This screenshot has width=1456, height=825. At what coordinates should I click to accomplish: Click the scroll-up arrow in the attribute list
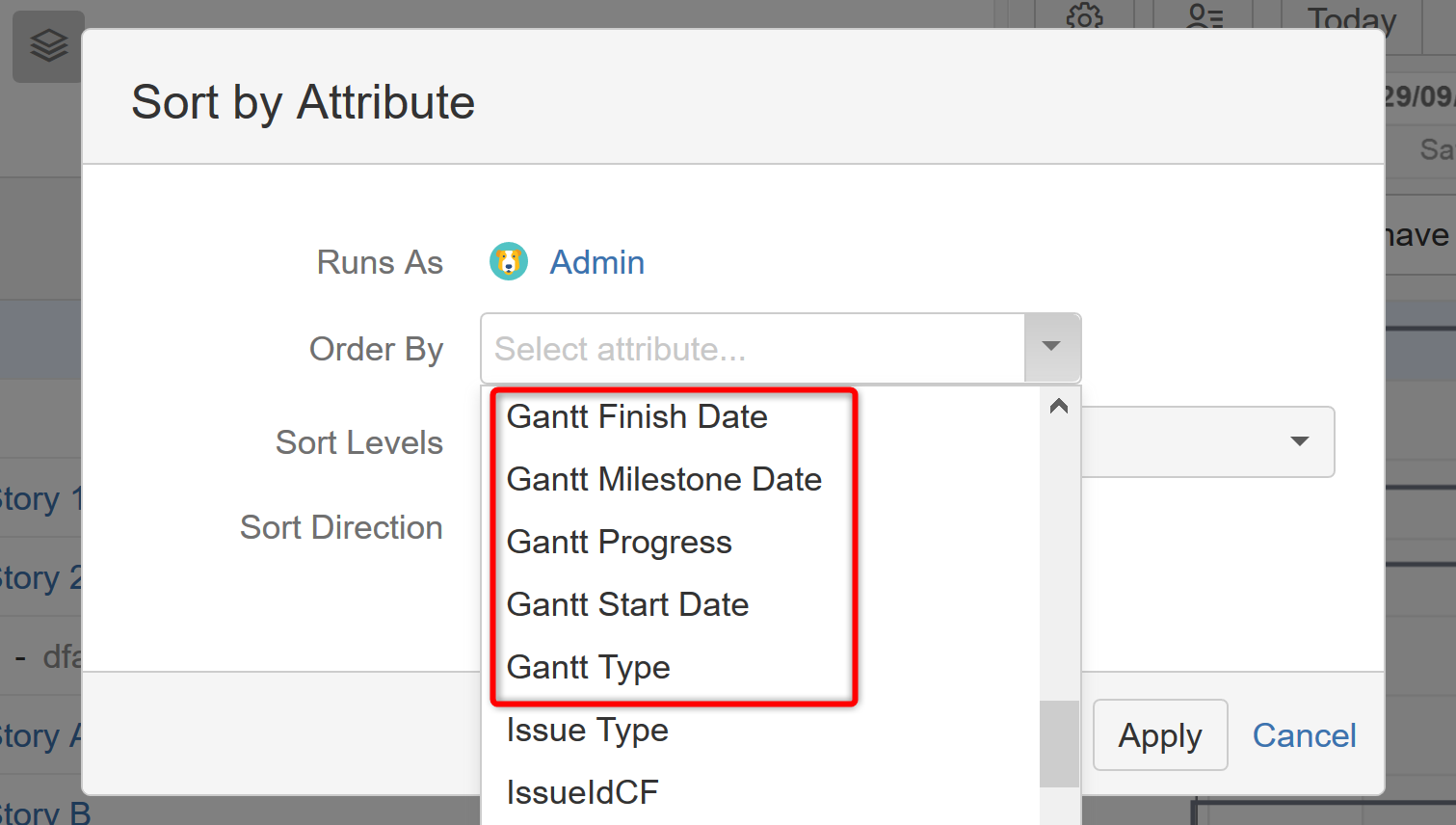[1059, 406]
